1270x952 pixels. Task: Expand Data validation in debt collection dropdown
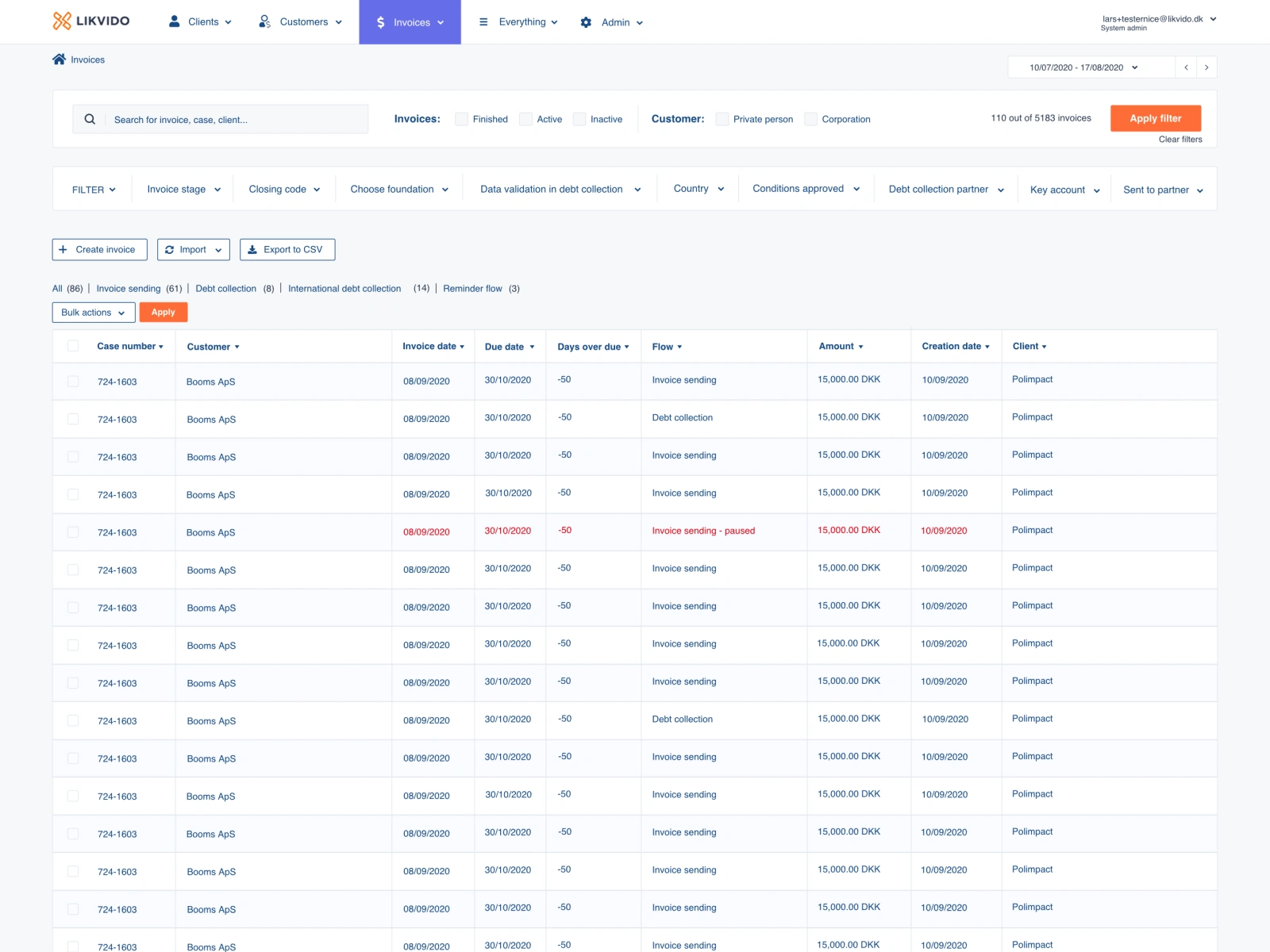click(x=560, y=189)
